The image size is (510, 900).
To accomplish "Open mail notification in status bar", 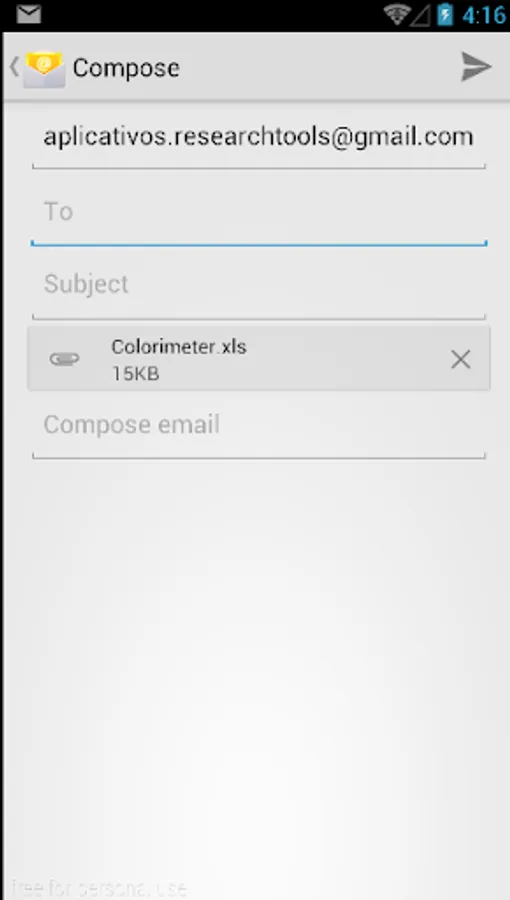I will click(x=29, y=14).
